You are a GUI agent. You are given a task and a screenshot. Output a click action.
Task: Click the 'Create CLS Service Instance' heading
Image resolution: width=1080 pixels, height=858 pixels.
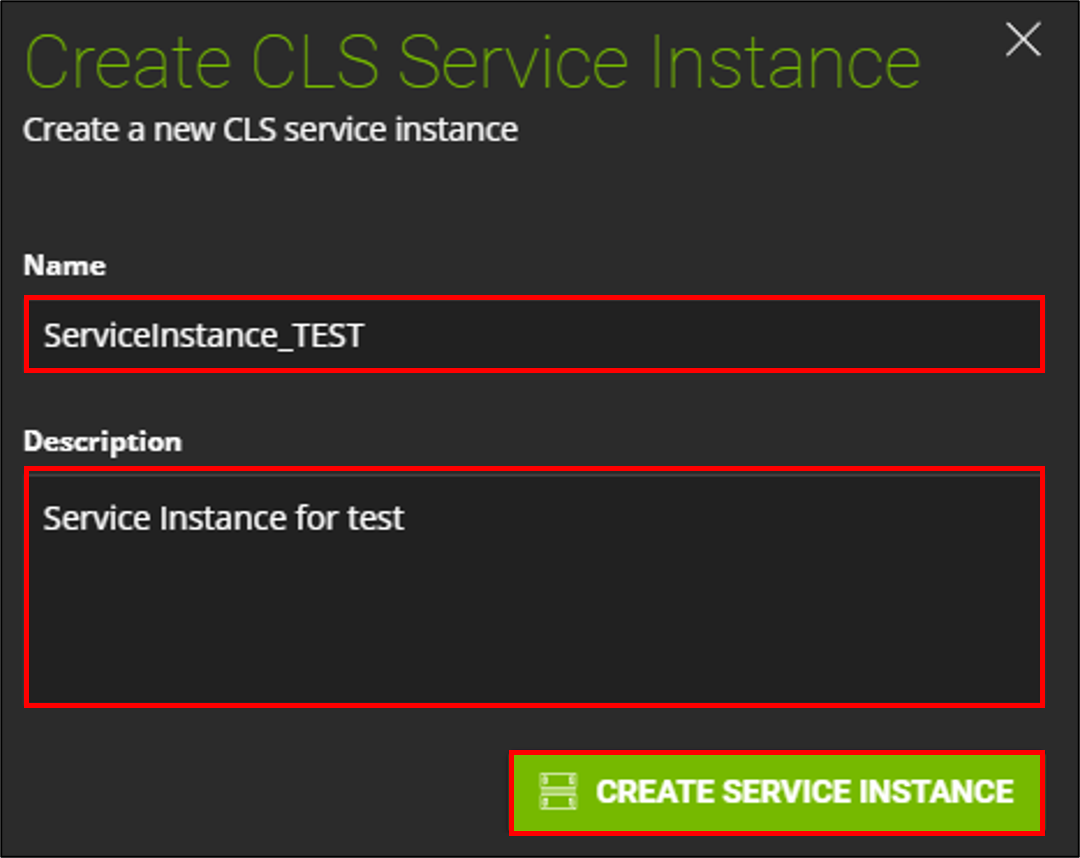point(472,63)
